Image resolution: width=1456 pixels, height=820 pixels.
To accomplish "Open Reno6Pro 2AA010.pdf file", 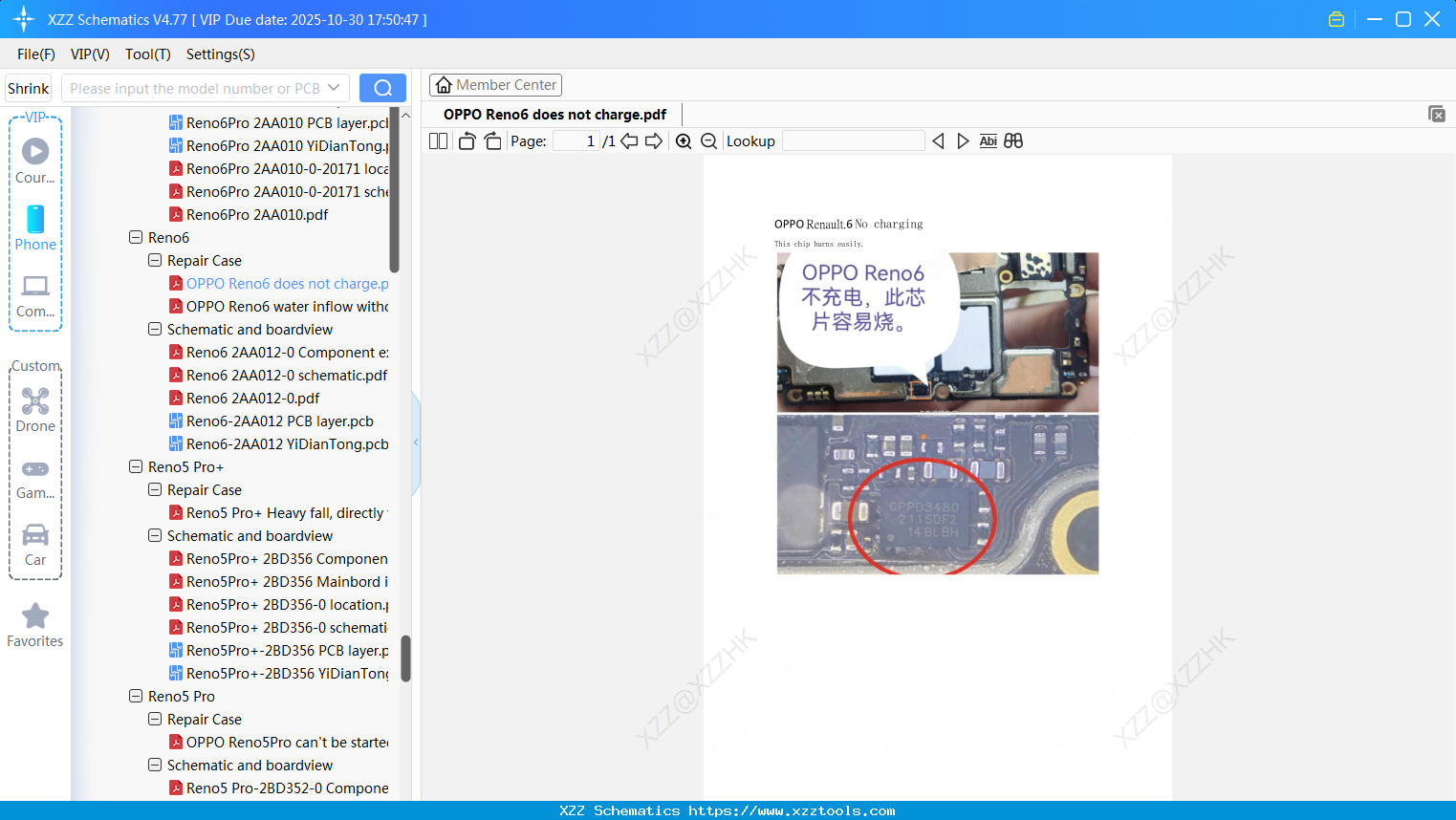I will [249, 214].
